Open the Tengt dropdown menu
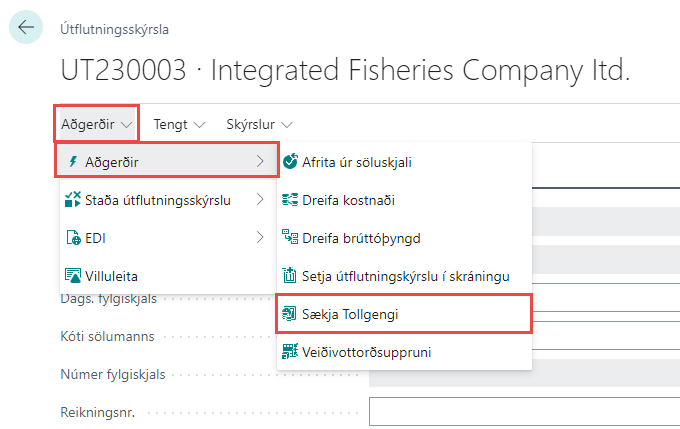The width and height of the screenshot is (680, 429). pos(179,125)
